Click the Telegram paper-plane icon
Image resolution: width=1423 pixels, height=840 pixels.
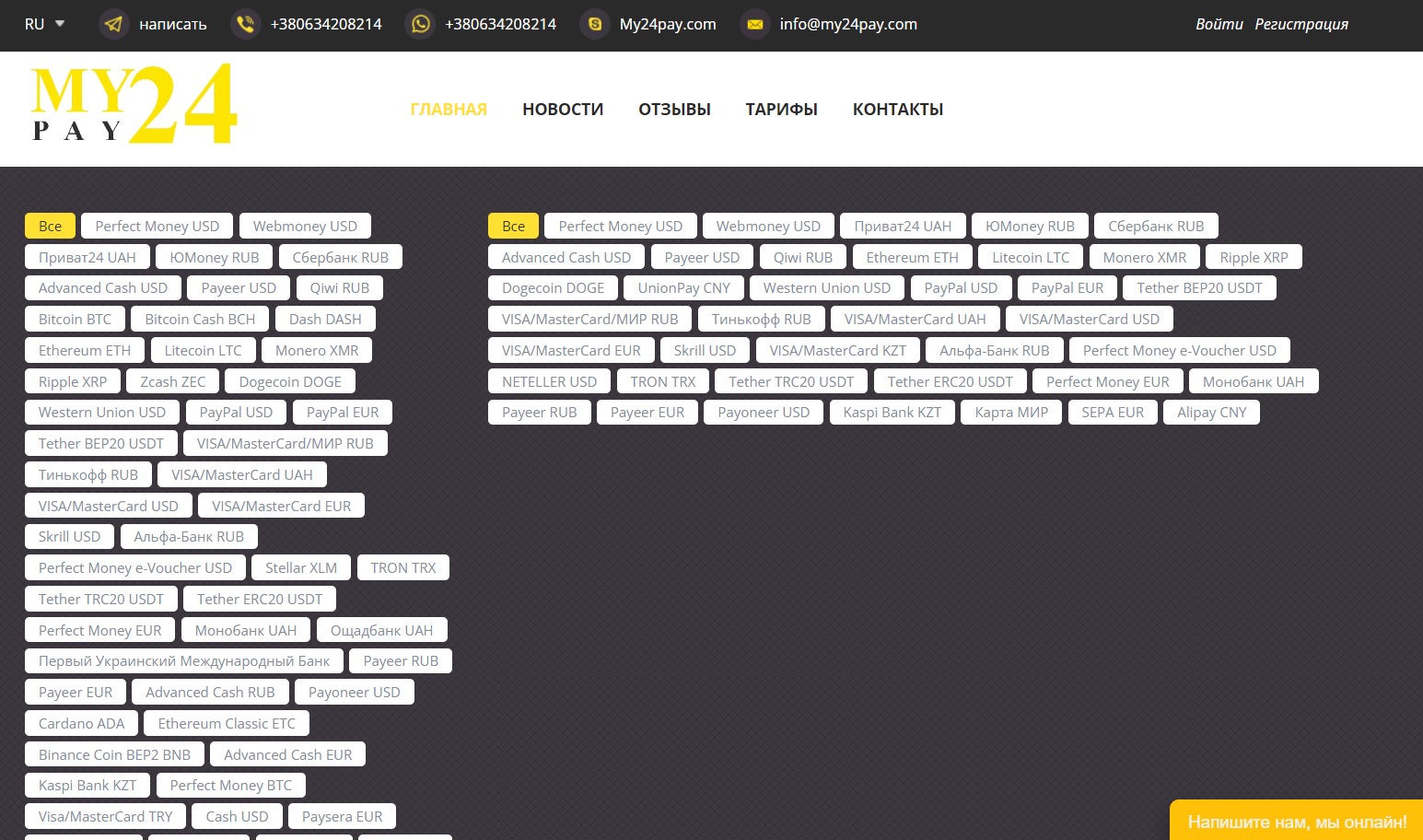tap(113, 24)
